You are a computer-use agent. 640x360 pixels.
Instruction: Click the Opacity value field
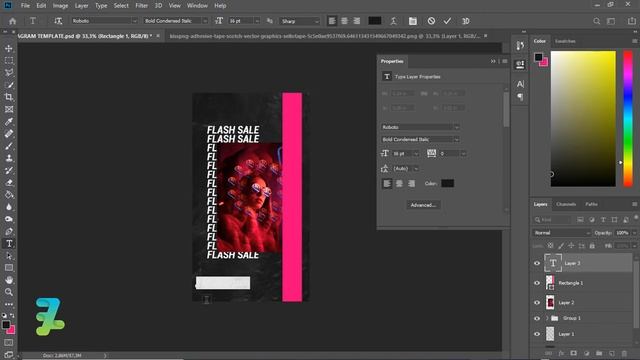point(622,233)
